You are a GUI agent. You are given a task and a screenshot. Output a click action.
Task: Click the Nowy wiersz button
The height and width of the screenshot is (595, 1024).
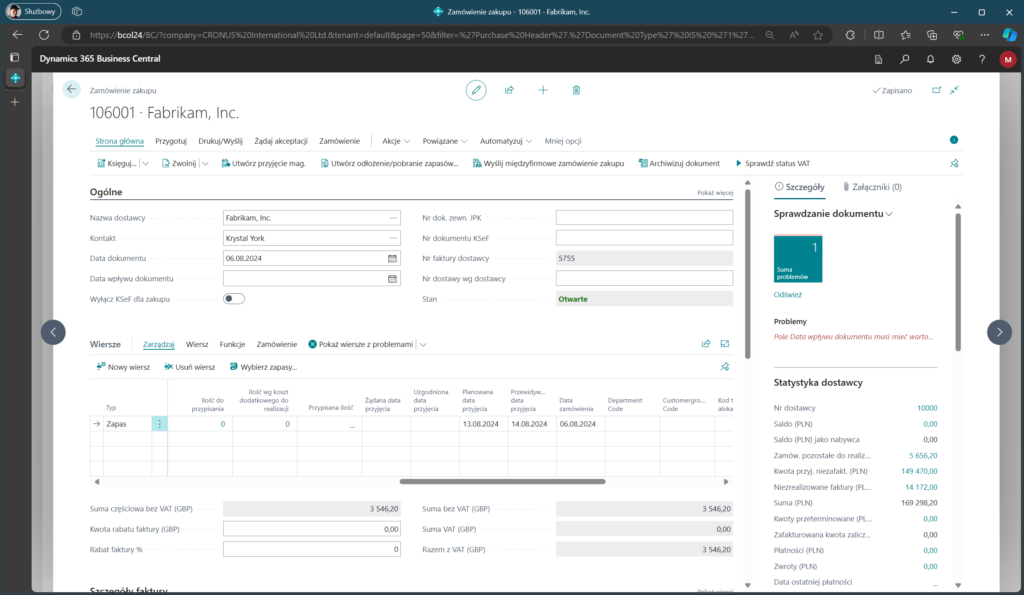pos(123,367)
